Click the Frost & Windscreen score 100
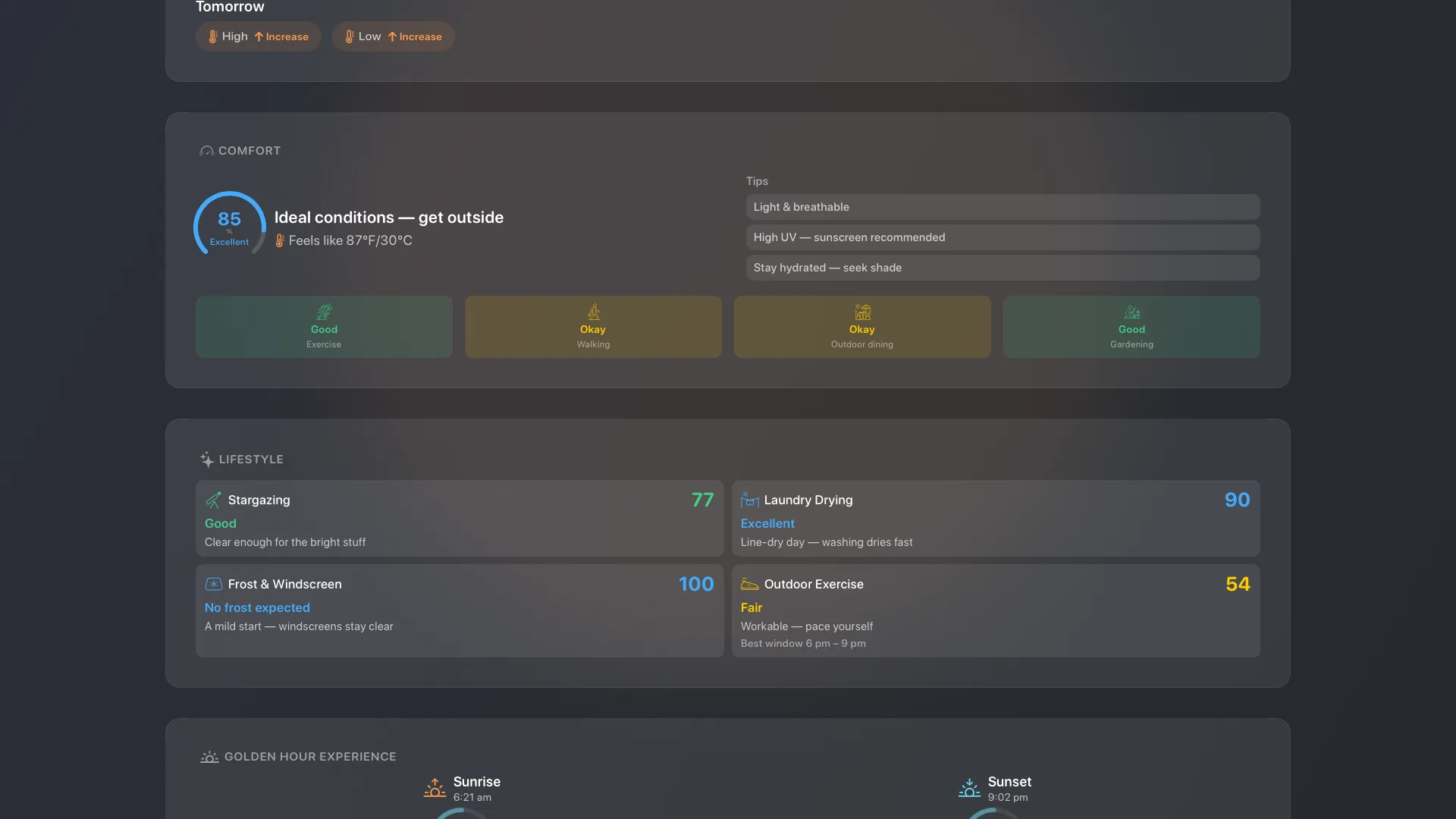1456x819 pixels. 696,584
